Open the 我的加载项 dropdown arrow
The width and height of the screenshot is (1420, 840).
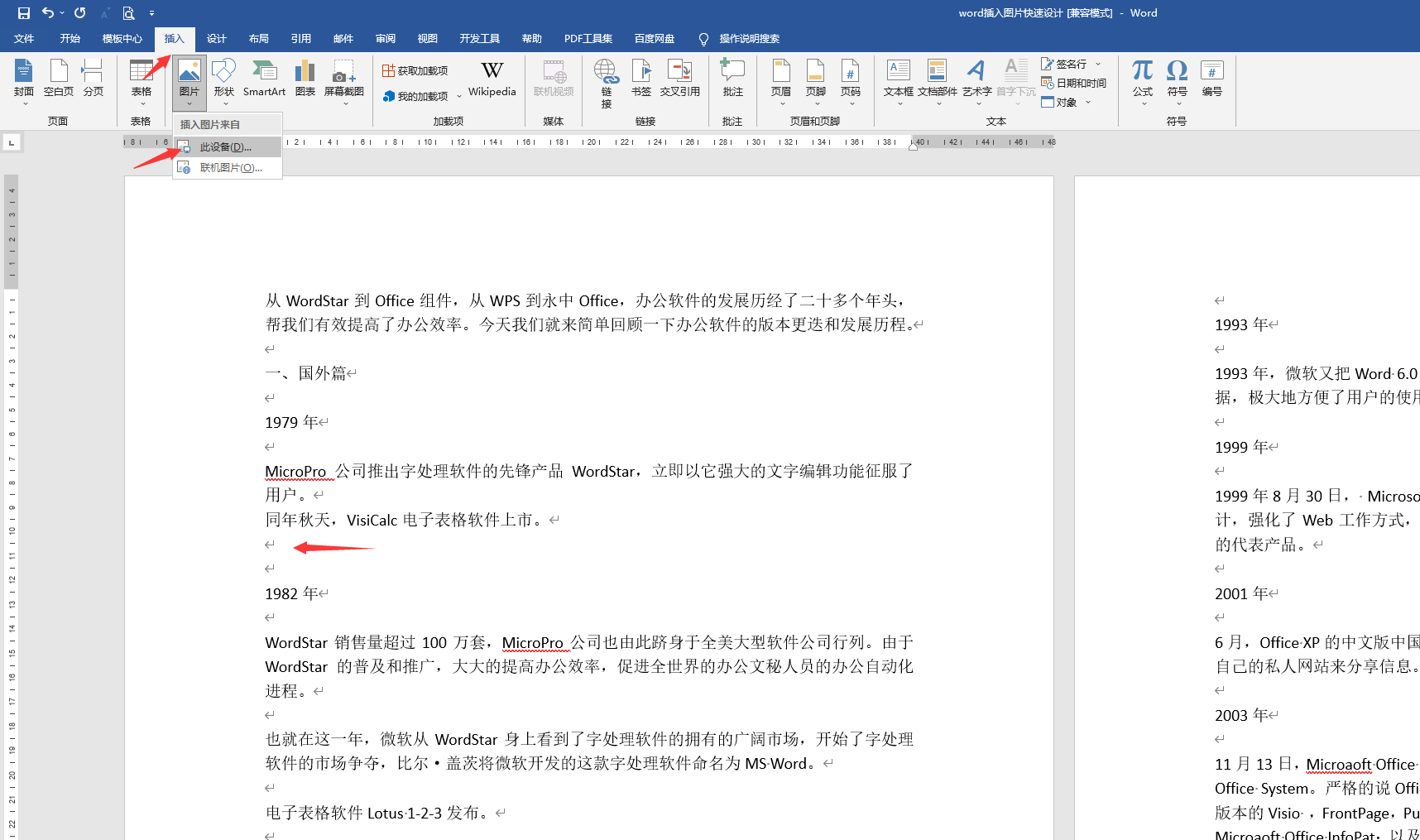[459, 97]
